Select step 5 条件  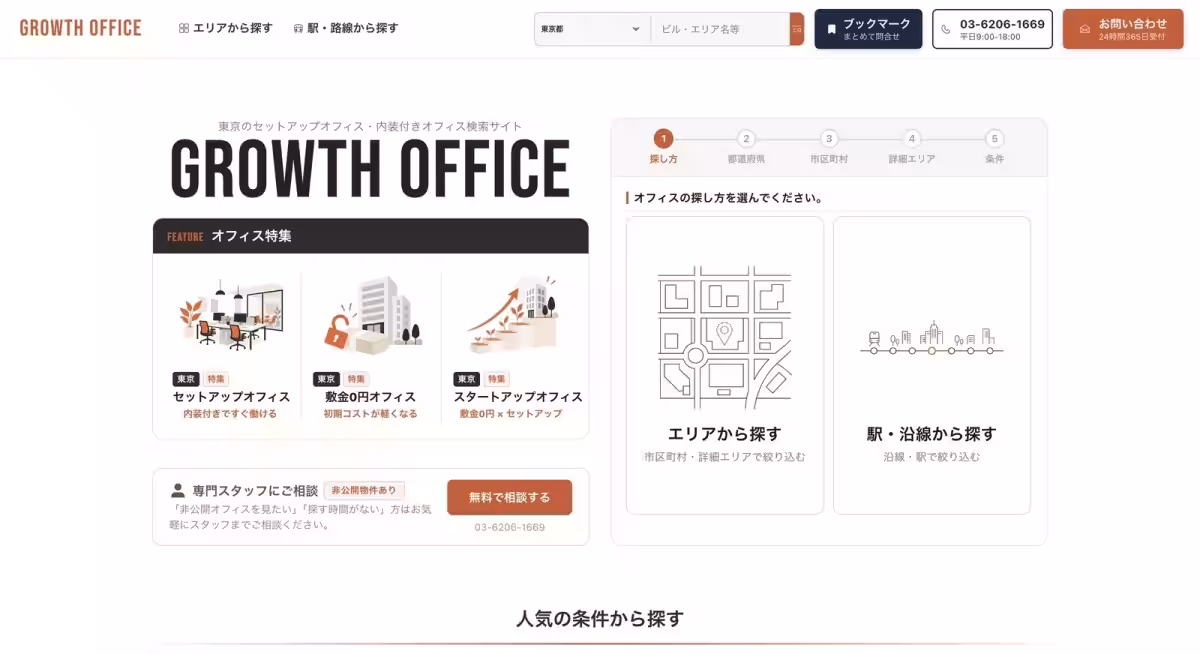(994, 147)
